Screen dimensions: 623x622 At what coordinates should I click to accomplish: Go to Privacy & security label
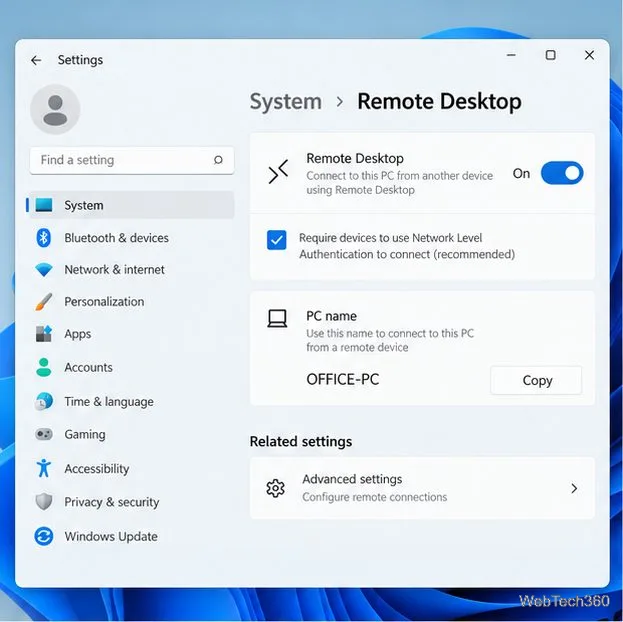(112, 502)
